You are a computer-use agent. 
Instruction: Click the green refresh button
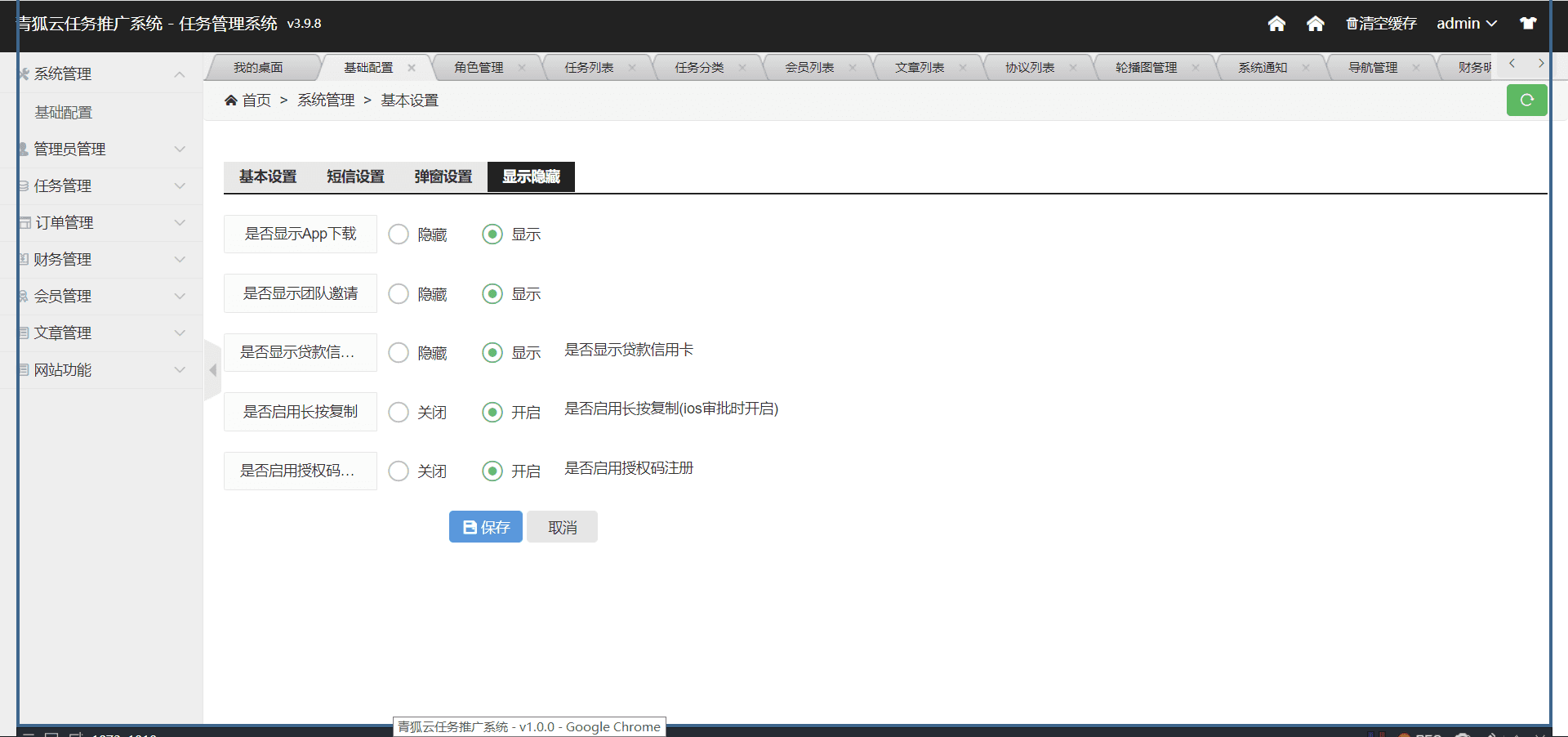click(1526, 100)
